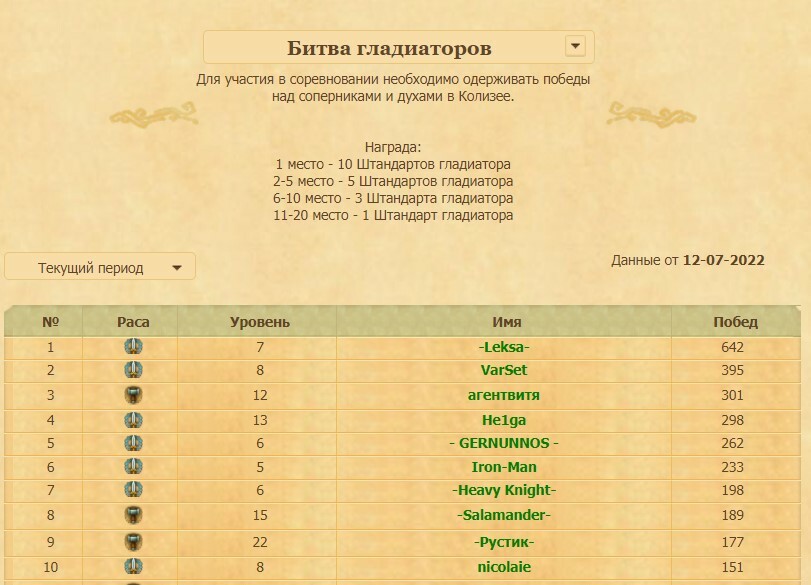811x585 pixels.
Task: Go to -Heavy Knight- profile
Action: point(504,490)
